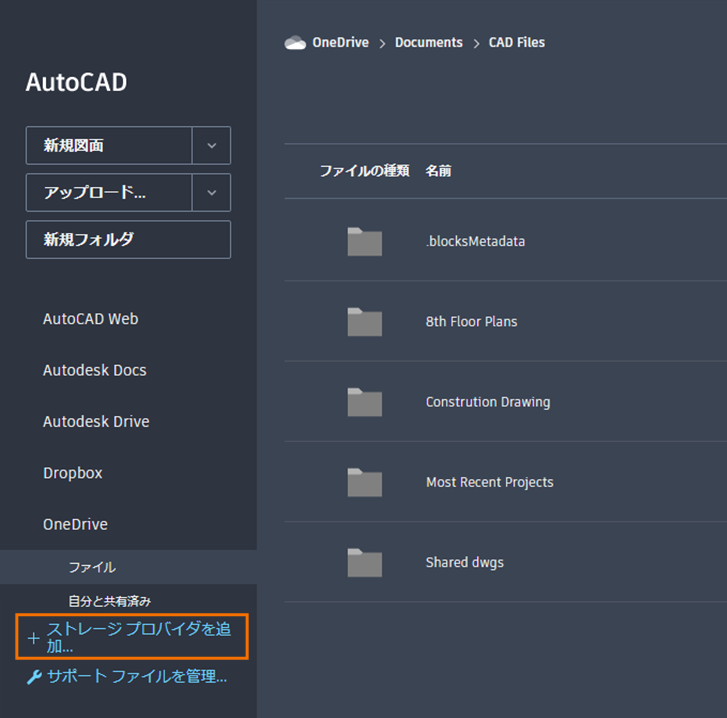727x718 pixels.
Task: Open the アップロード dropdown arrow
Action: point(211,192)
